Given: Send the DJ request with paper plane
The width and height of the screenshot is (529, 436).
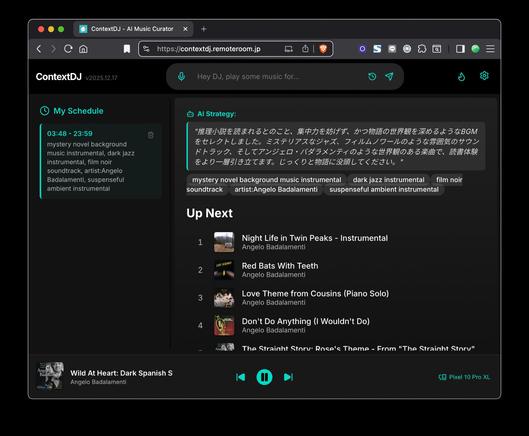Looking at the screenshot, I should click(x=389, y=77).
